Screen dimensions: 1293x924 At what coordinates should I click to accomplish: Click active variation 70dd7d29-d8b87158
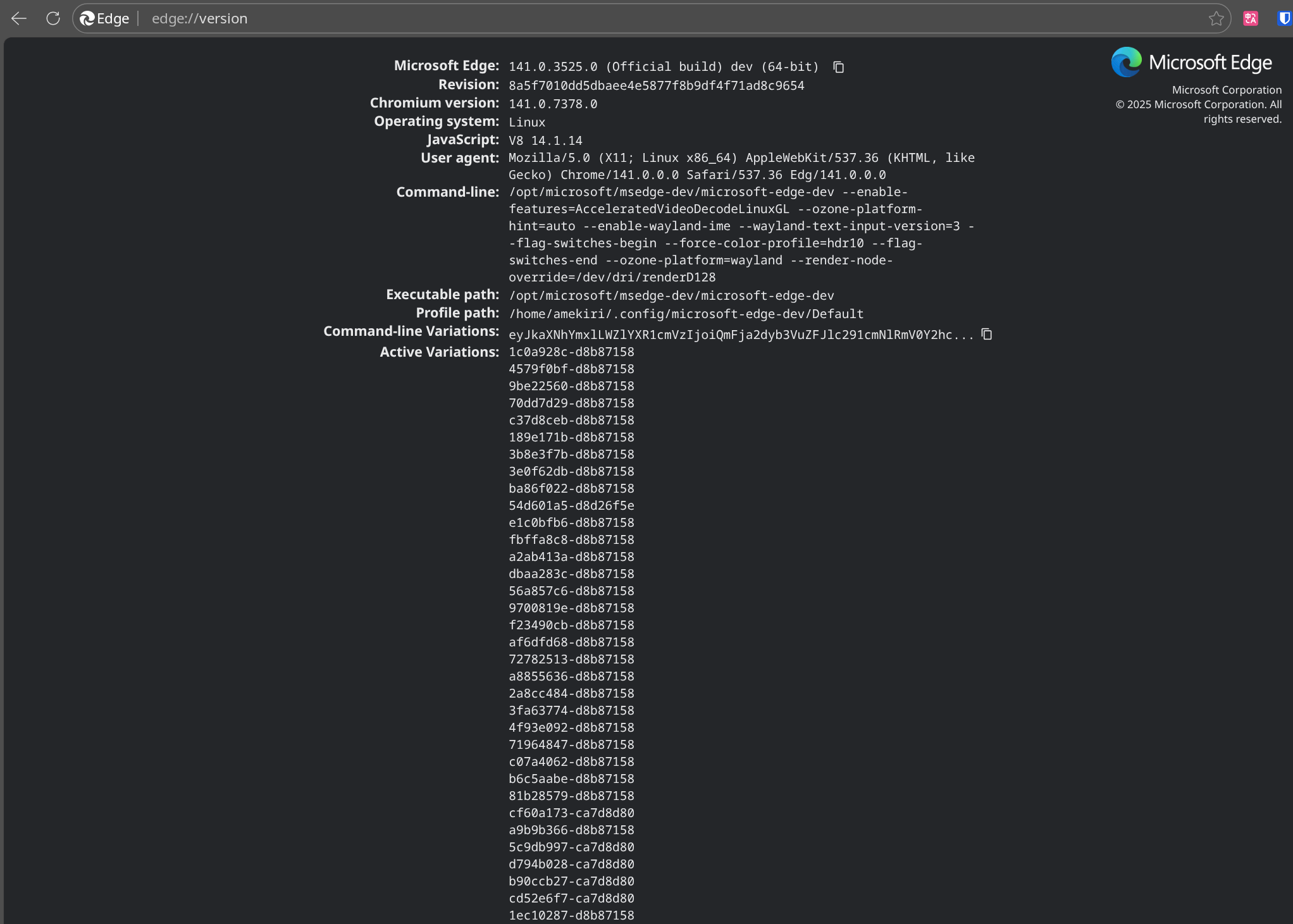point(571,403)
